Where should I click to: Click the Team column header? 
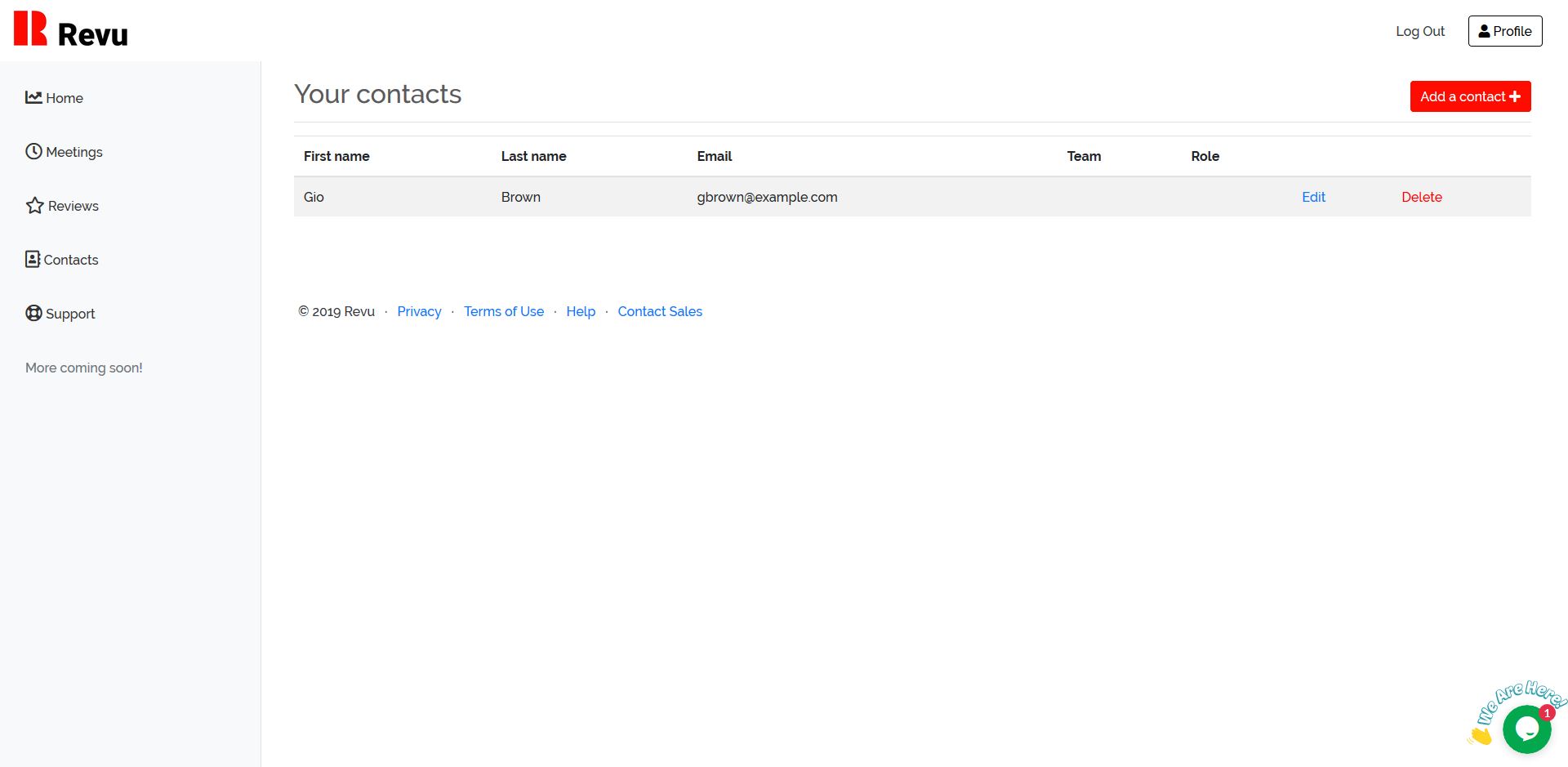[x=1084, y=156]
